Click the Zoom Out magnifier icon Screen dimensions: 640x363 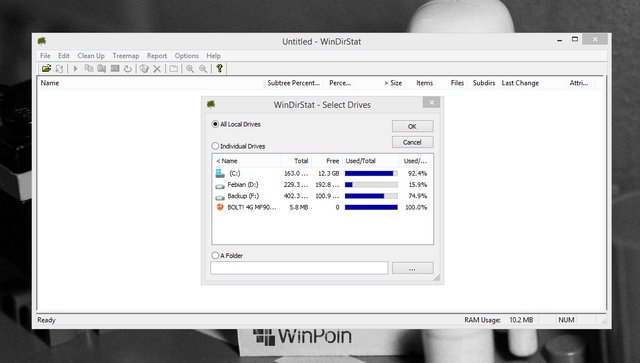[x=203, y=69]
